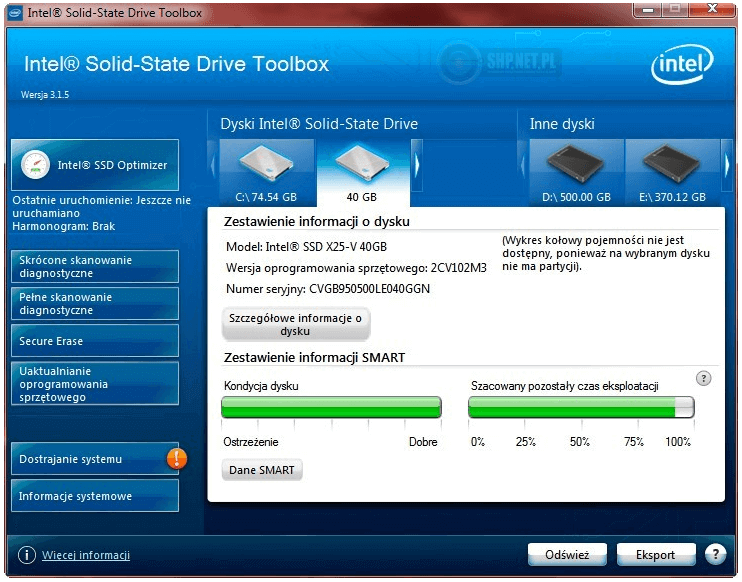742x582 pixels.
Task: Click the Intel SSD Optimizer button label
Action: (x=112, y=165)
